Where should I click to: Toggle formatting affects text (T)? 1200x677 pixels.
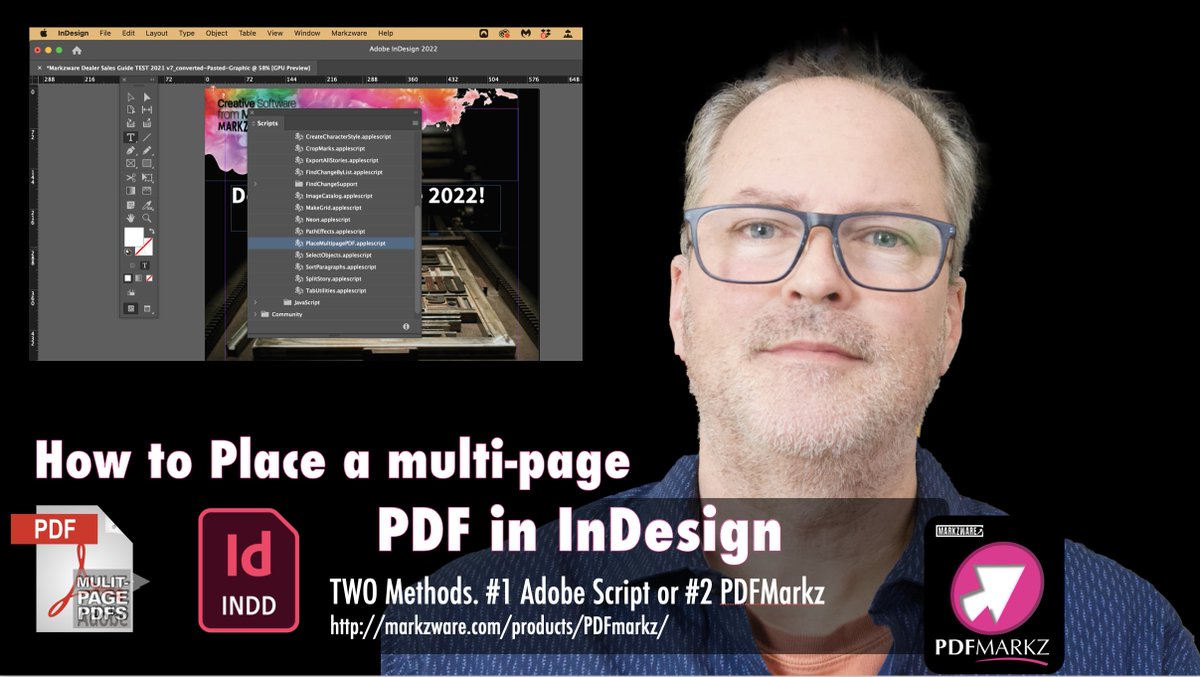coord(144,265)
